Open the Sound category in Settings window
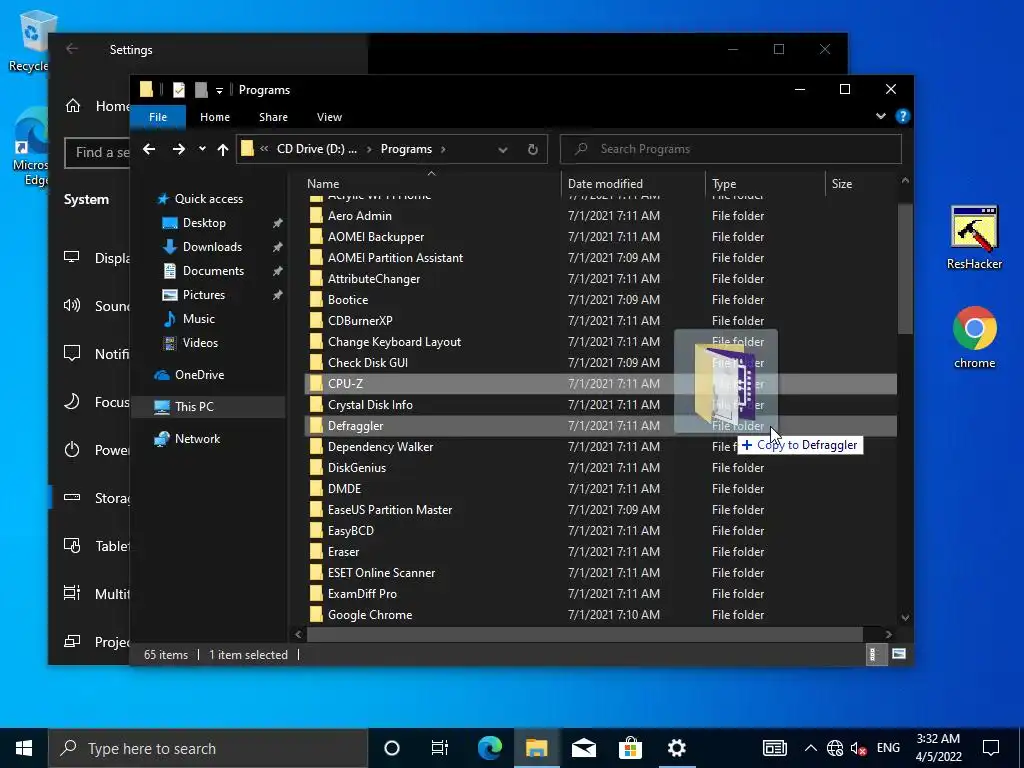This screenshot has width=1024, height=768. coord(96,306)
